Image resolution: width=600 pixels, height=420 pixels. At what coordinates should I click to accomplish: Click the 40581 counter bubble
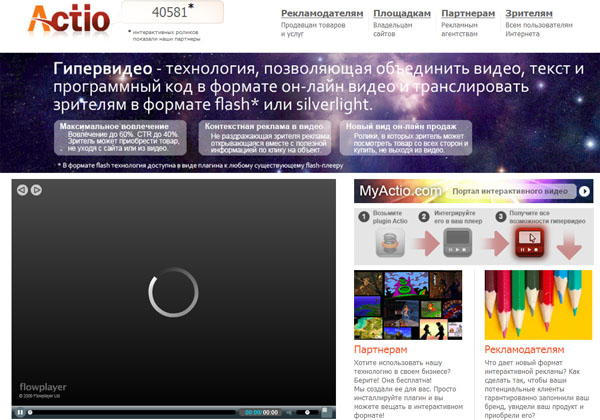click(173, 12)
